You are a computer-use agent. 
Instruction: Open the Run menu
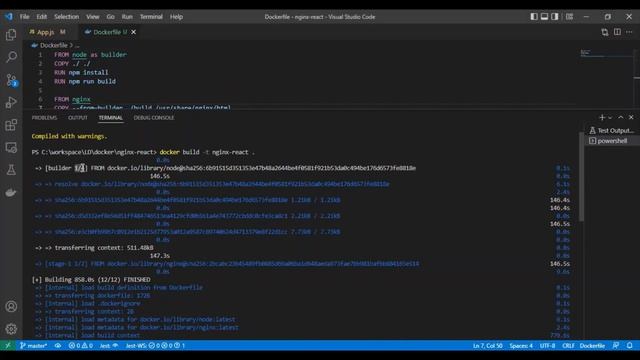tap(127, 17)
